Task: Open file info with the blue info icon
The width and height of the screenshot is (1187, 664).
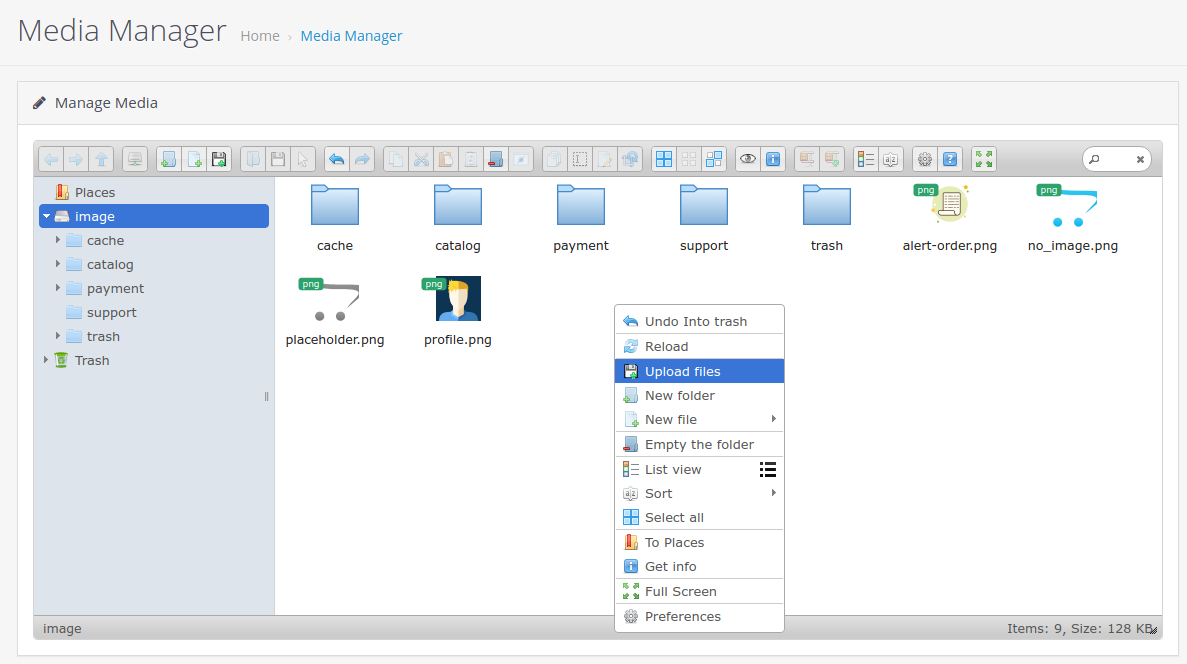Action: [x=772, y=158]
